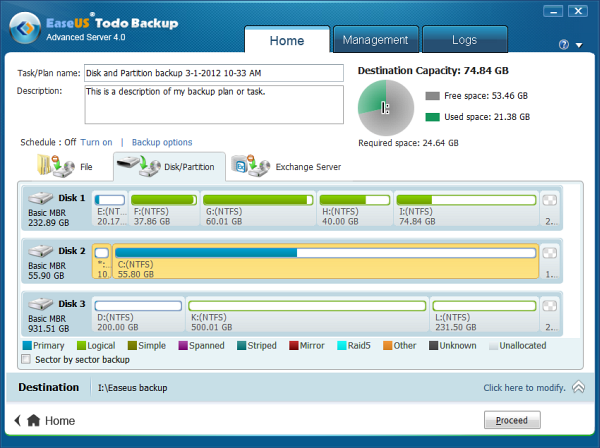Viewport: 600px width, 448px height.
Task: Select partition D:(NTFS) 200.00 GB
Action: 138,314
